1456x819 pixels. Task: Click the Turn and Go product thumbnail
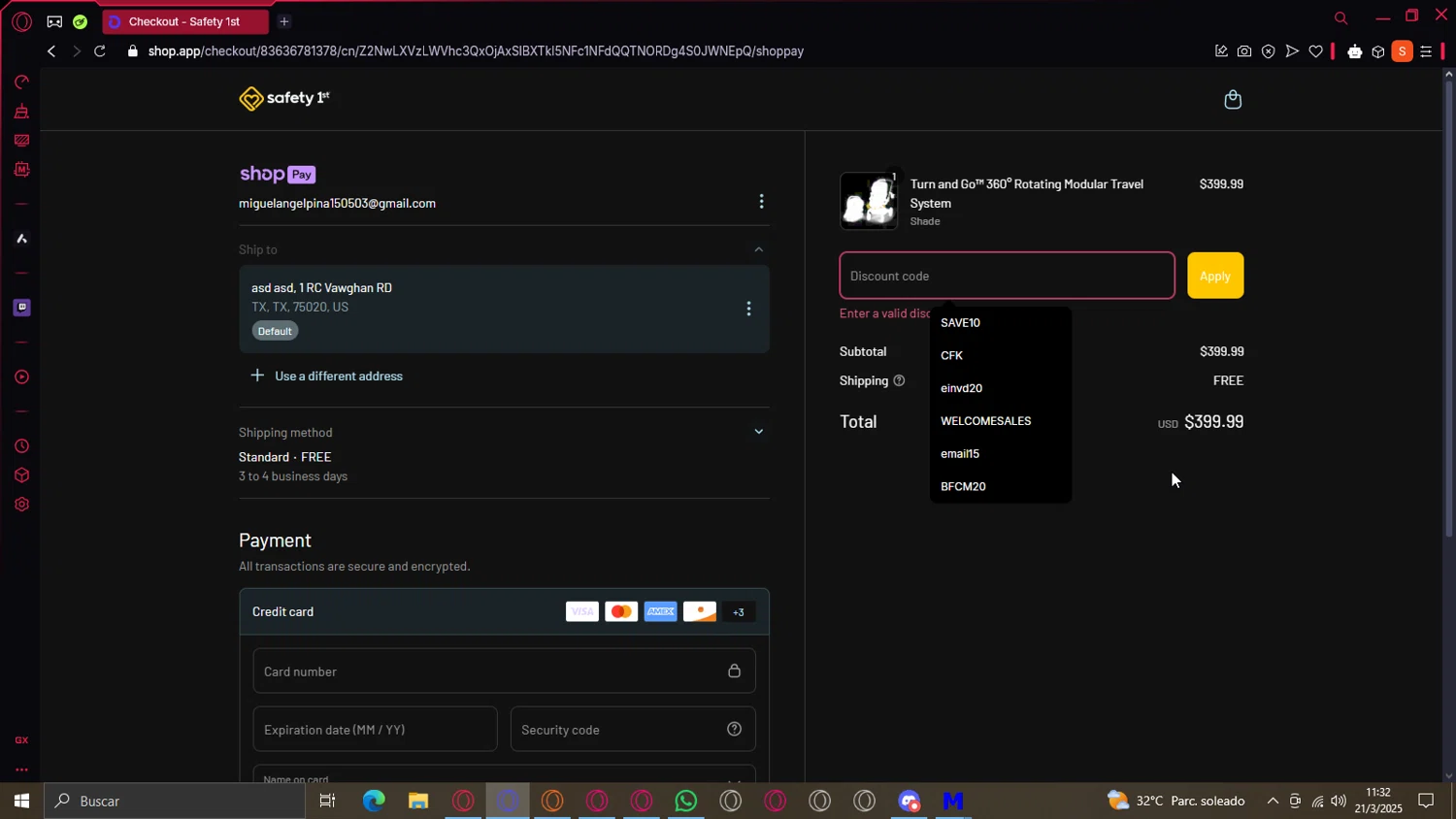(x=869, y=201)
